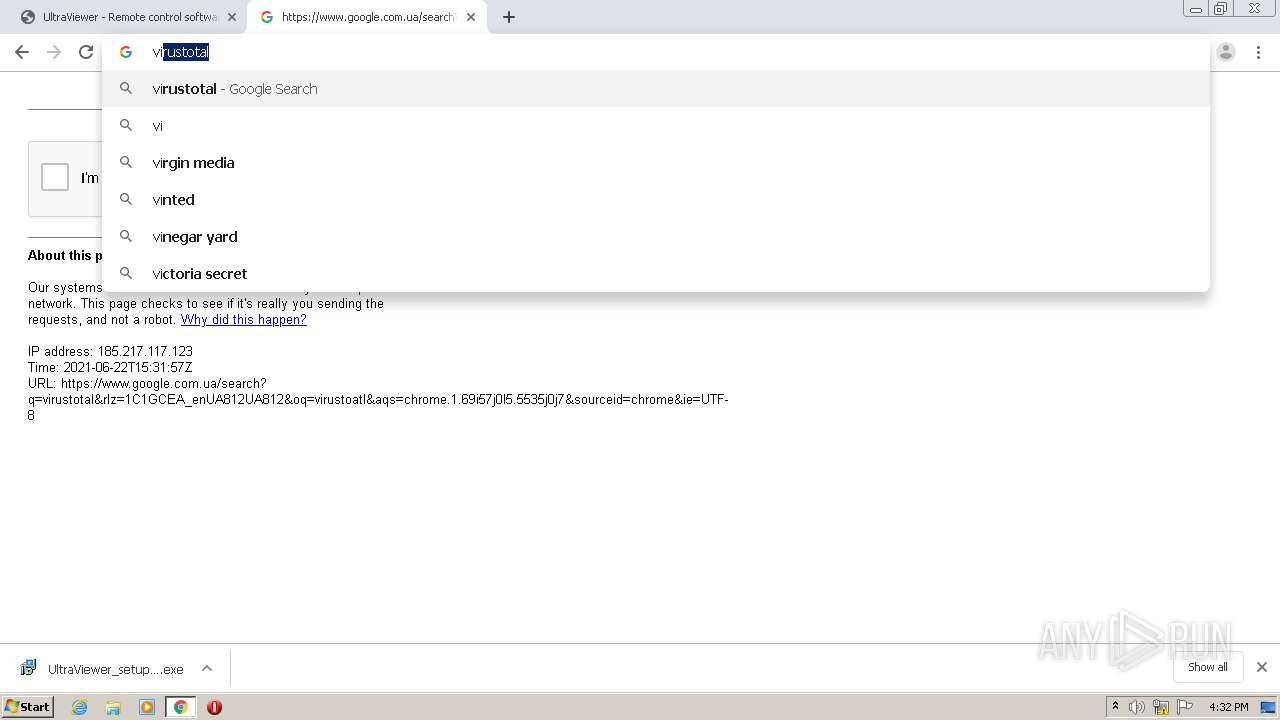
Task: Choose the virgin media suggestion
Action: point(656,163)
